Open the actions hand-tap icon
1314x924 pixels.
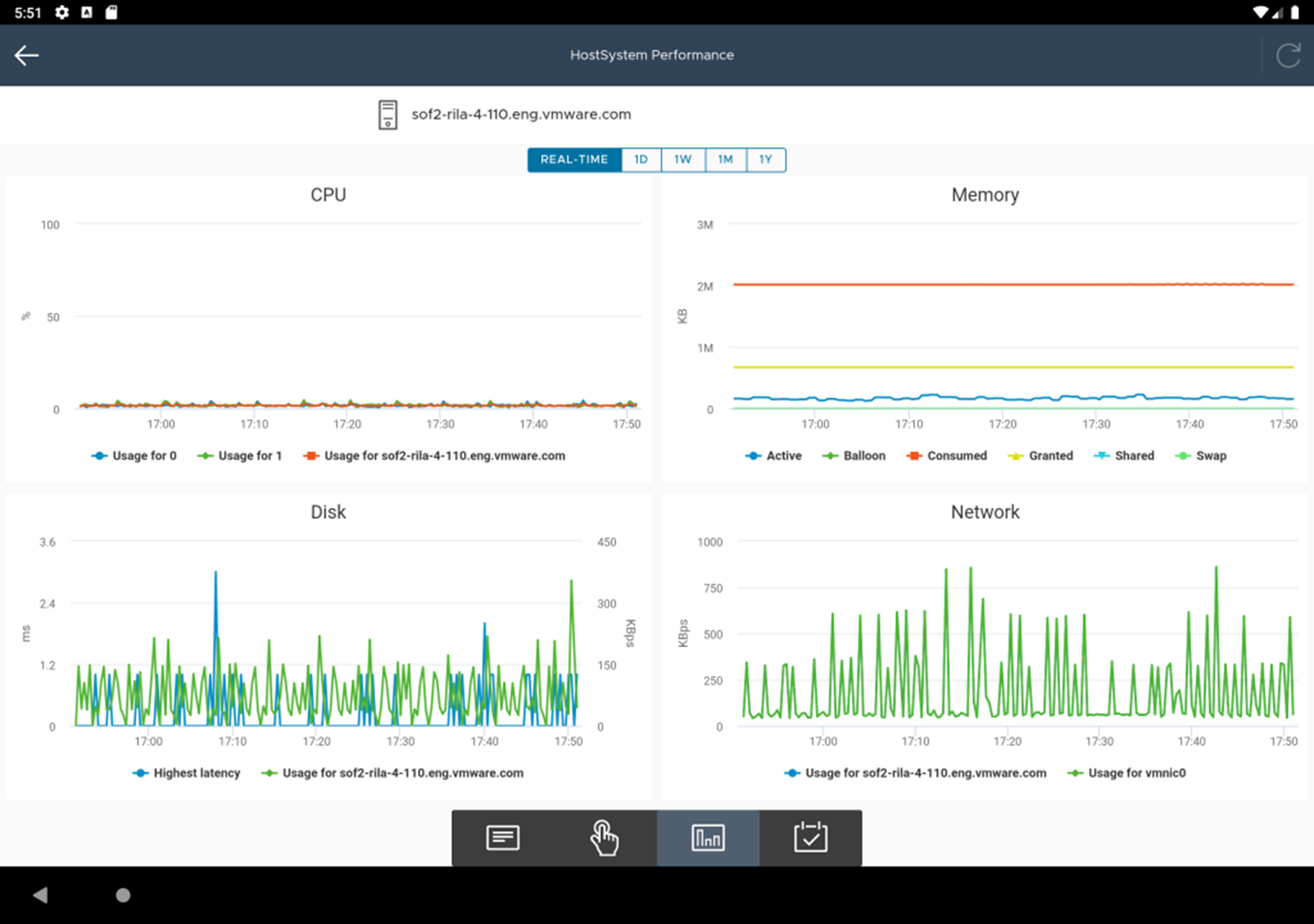[x=604, y=838]
